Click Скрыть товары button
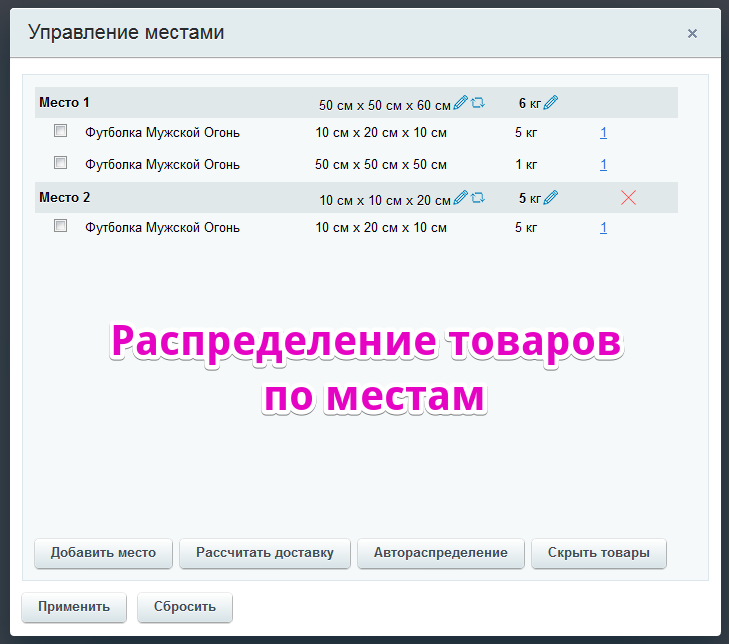The width and height of the screenshot is (729, 644). point(599,553)
